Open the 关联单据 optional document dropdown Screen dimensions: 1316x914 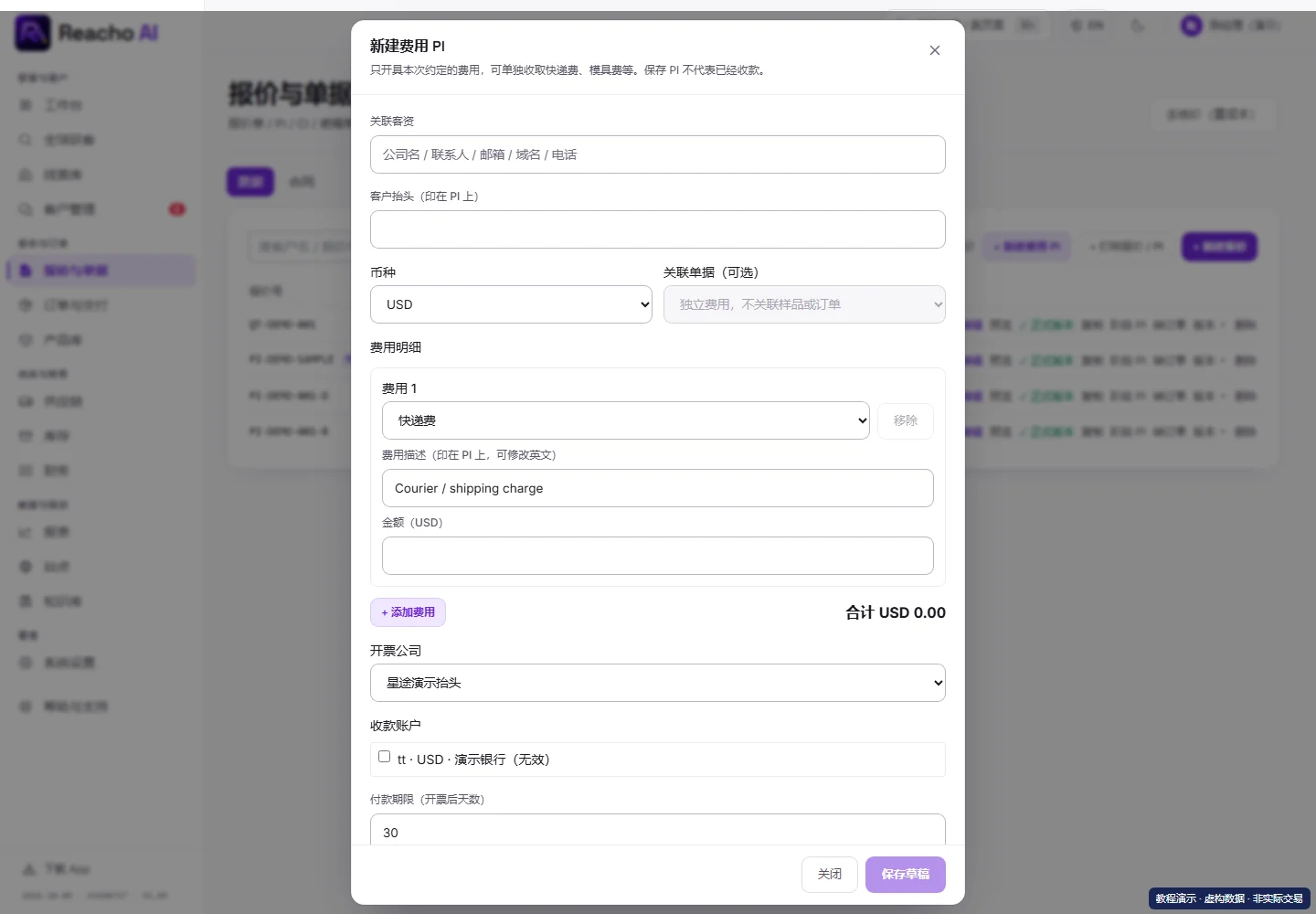pyautogui.click(x=804, y=304)
